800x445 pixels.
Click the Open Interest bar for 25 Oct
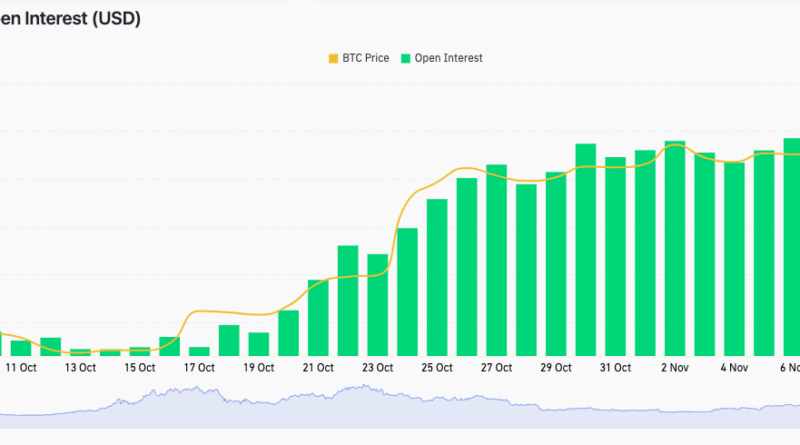(x=437, y=277)
